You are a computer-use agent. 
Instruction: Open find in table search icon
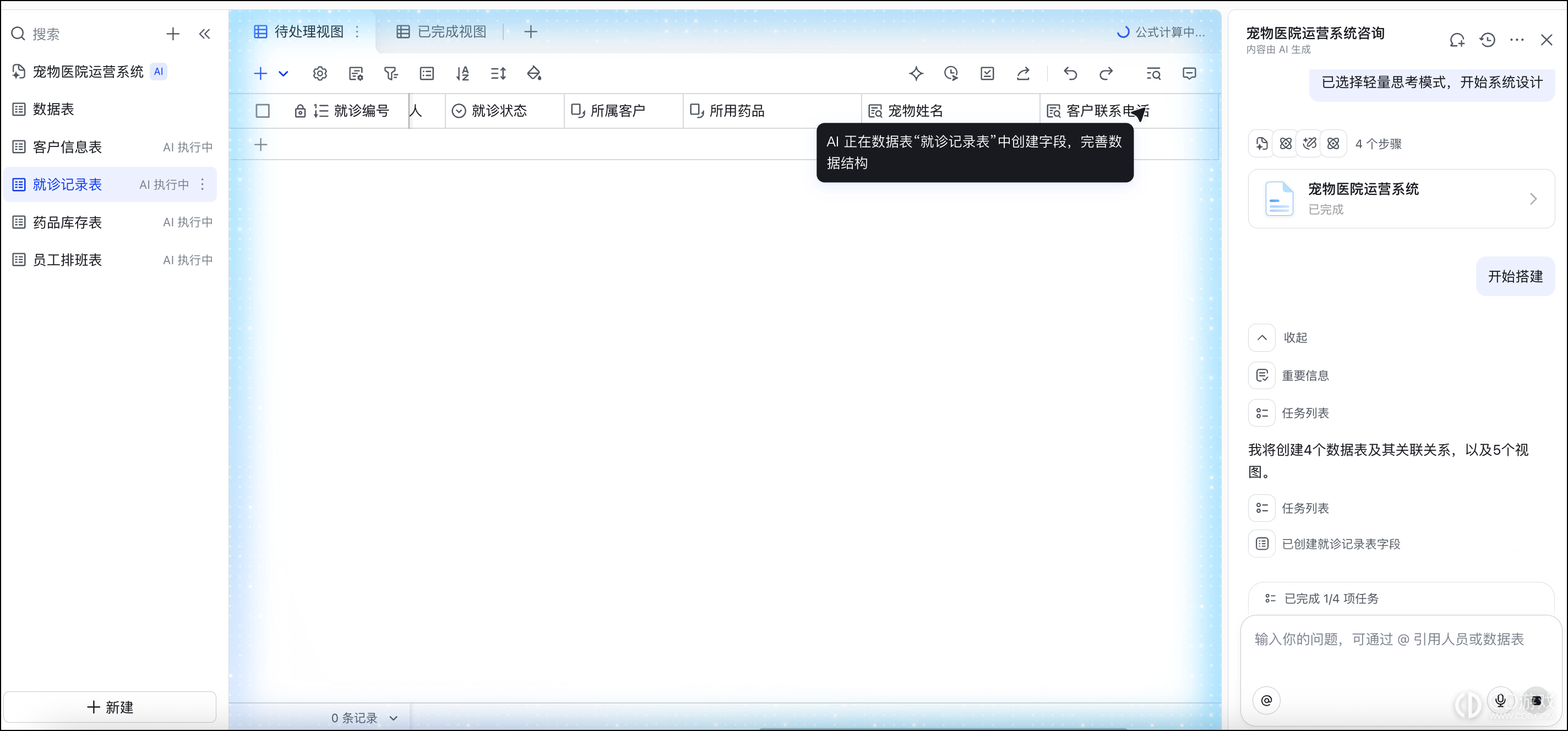[x=1153, y=74]
